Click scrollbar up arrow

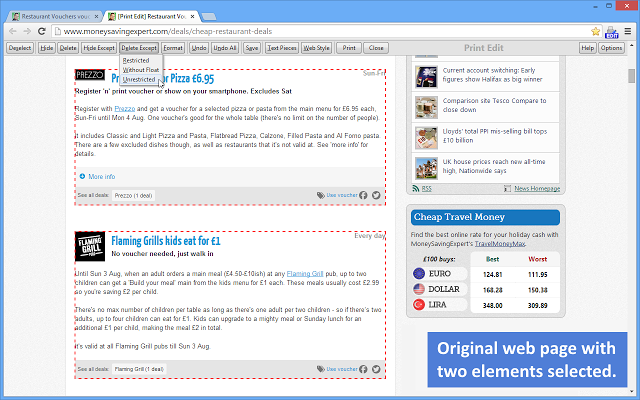click(x=631, y=45)
